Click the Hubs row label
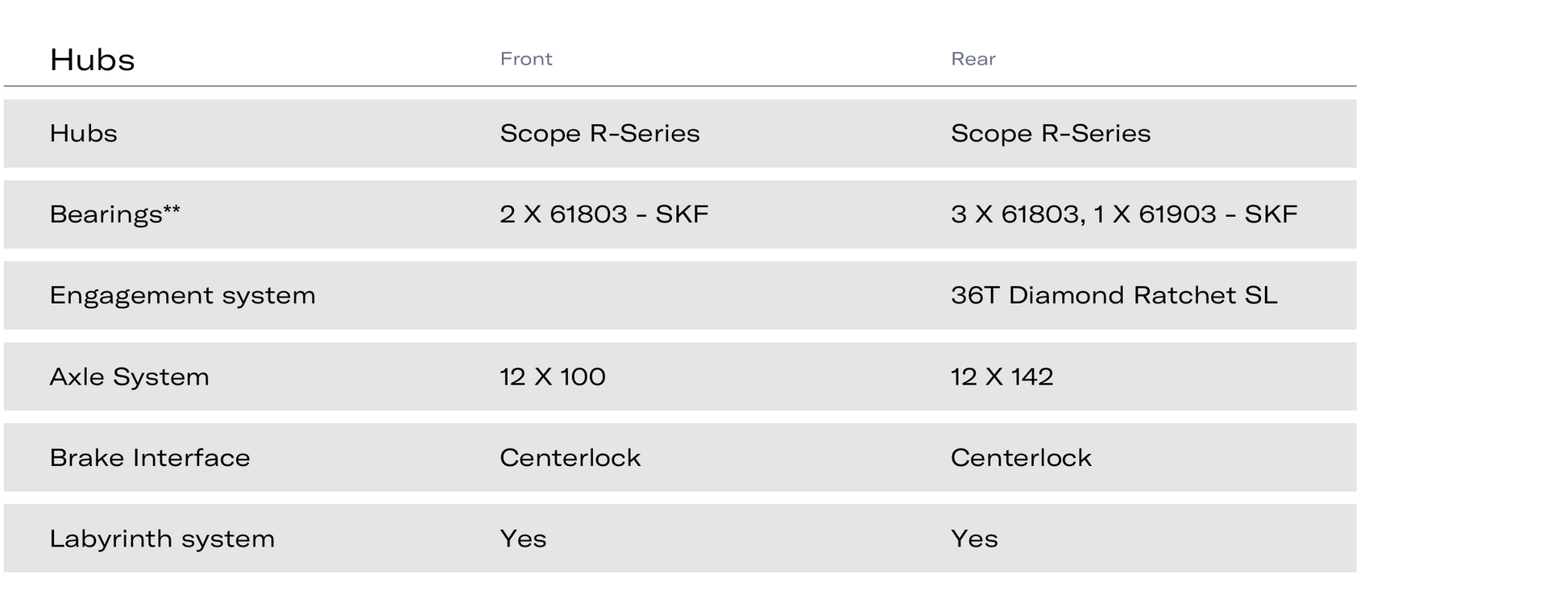The image size is (1568, 603). 83,133
